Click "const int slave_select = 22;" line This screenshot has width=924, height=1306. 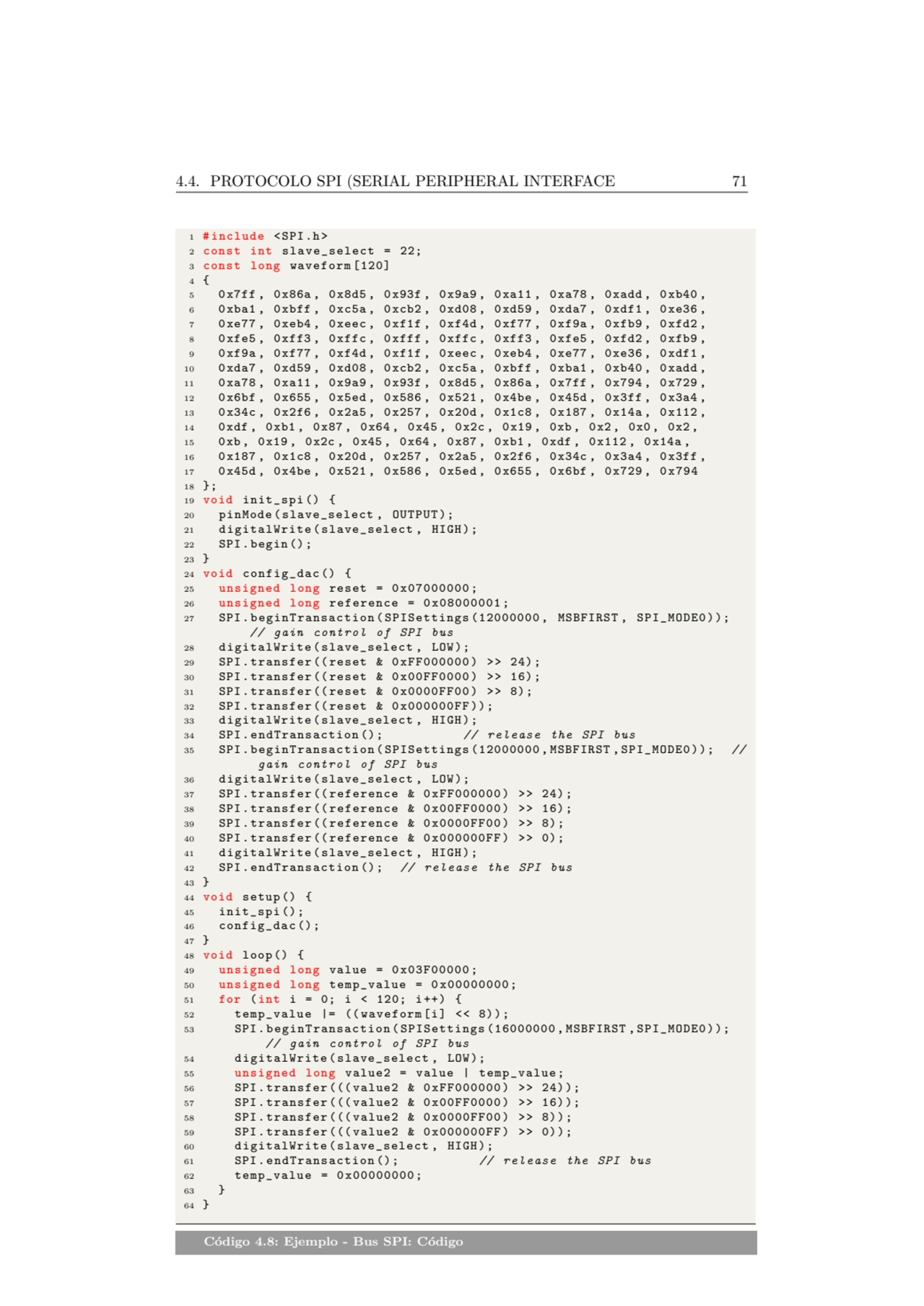point(312,251)
